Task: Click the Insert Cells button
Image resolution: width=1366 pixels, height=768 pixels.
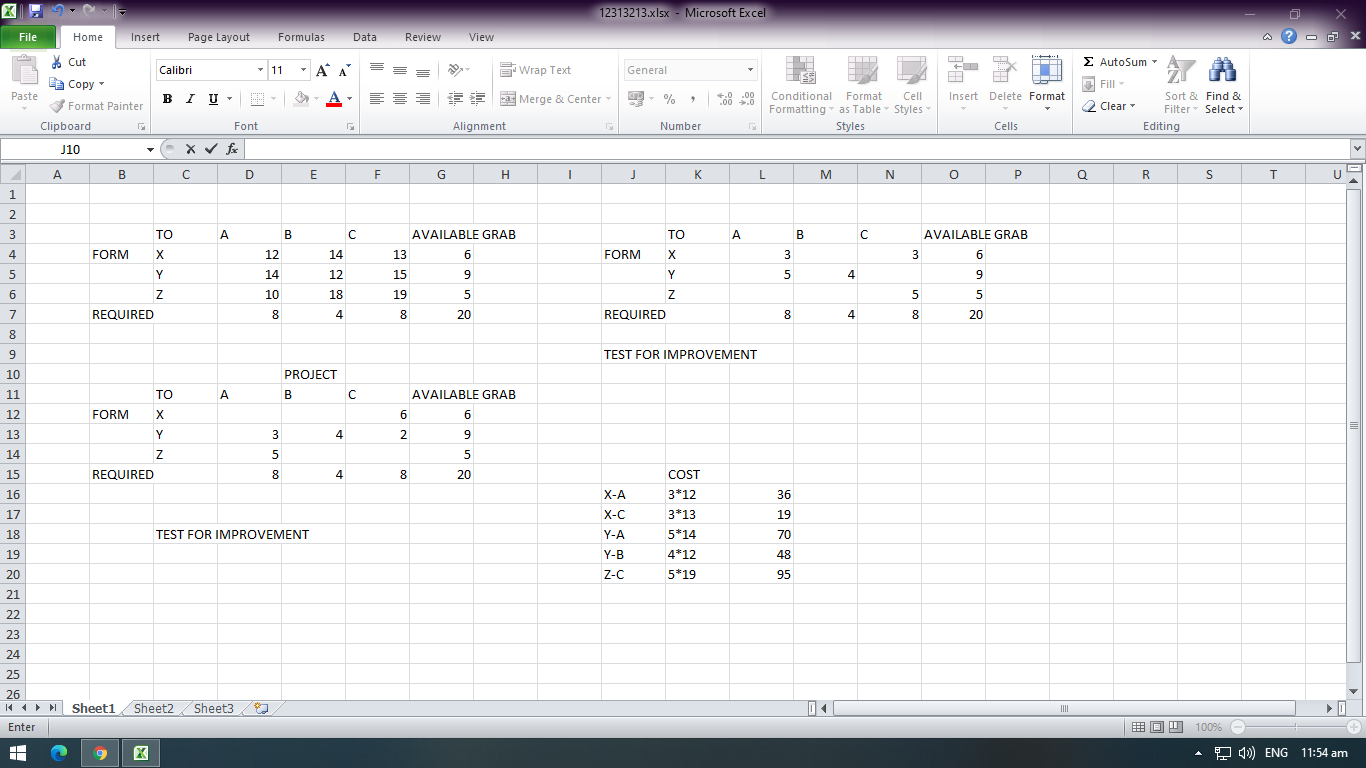Action: coord(961,85)
